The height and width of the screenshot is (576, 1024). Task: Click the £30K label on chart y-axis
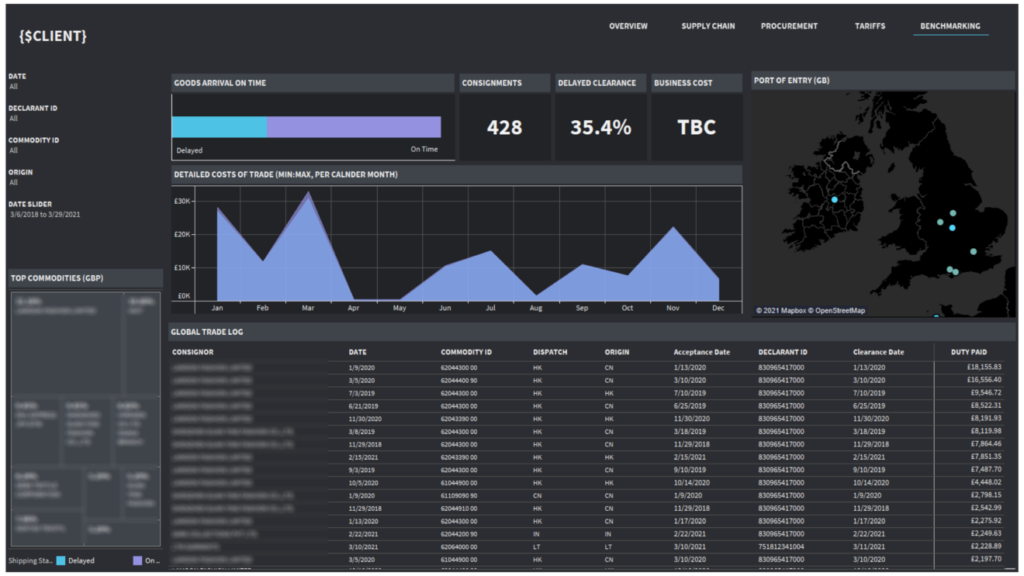click(182, 201)
